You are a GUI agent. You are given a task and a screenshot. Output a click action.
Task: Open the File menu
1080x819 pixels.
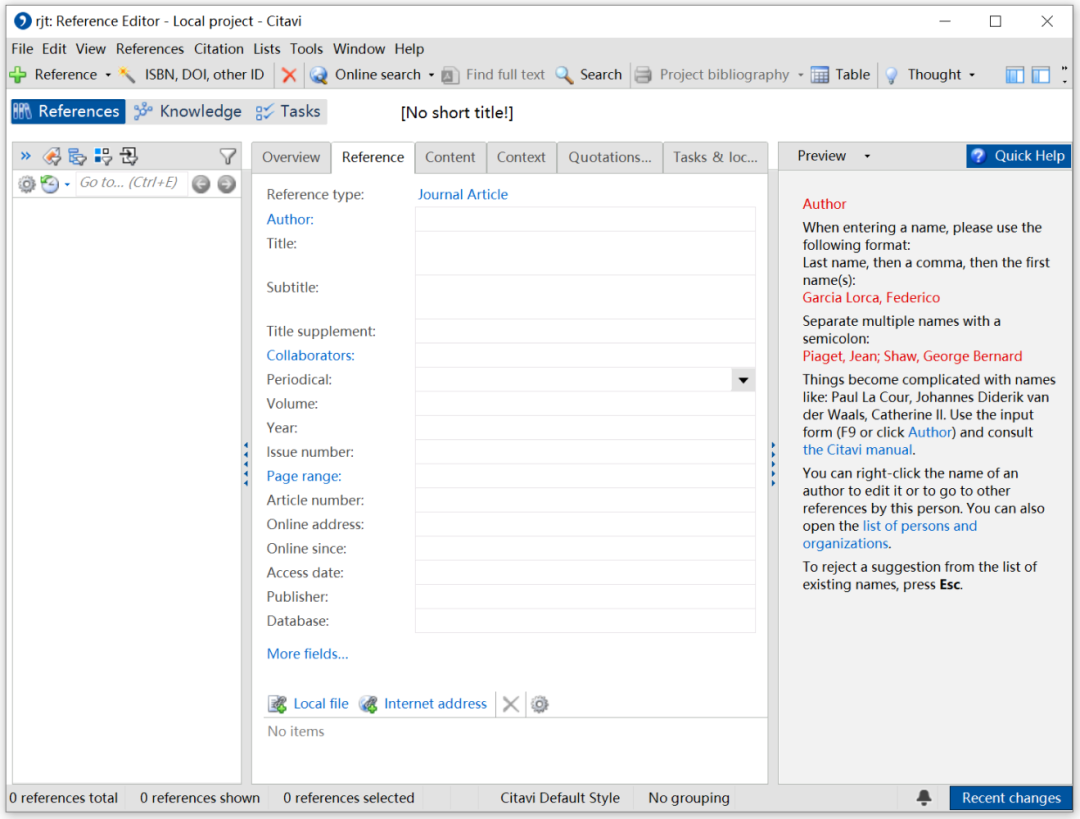pyautogui.click(x=22, y=49)
